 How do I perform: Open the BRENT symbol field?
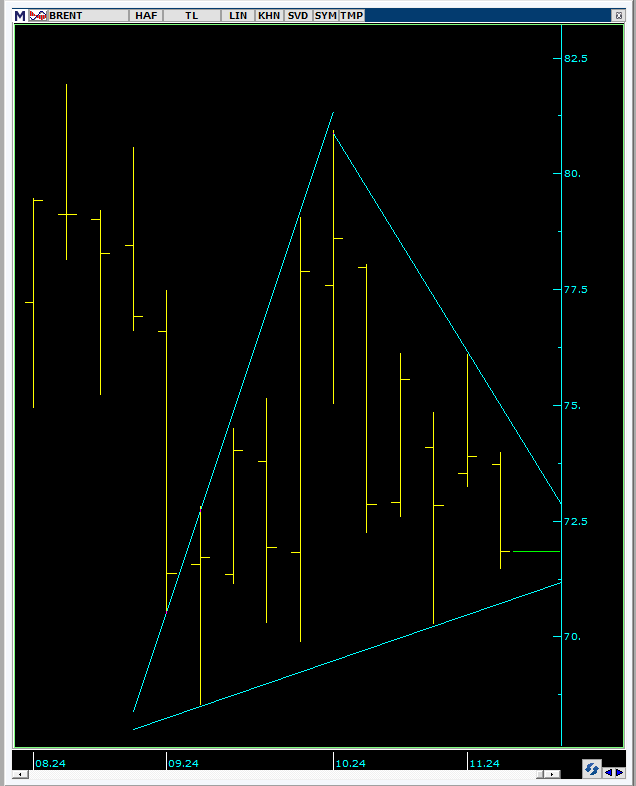coord(88,16)
